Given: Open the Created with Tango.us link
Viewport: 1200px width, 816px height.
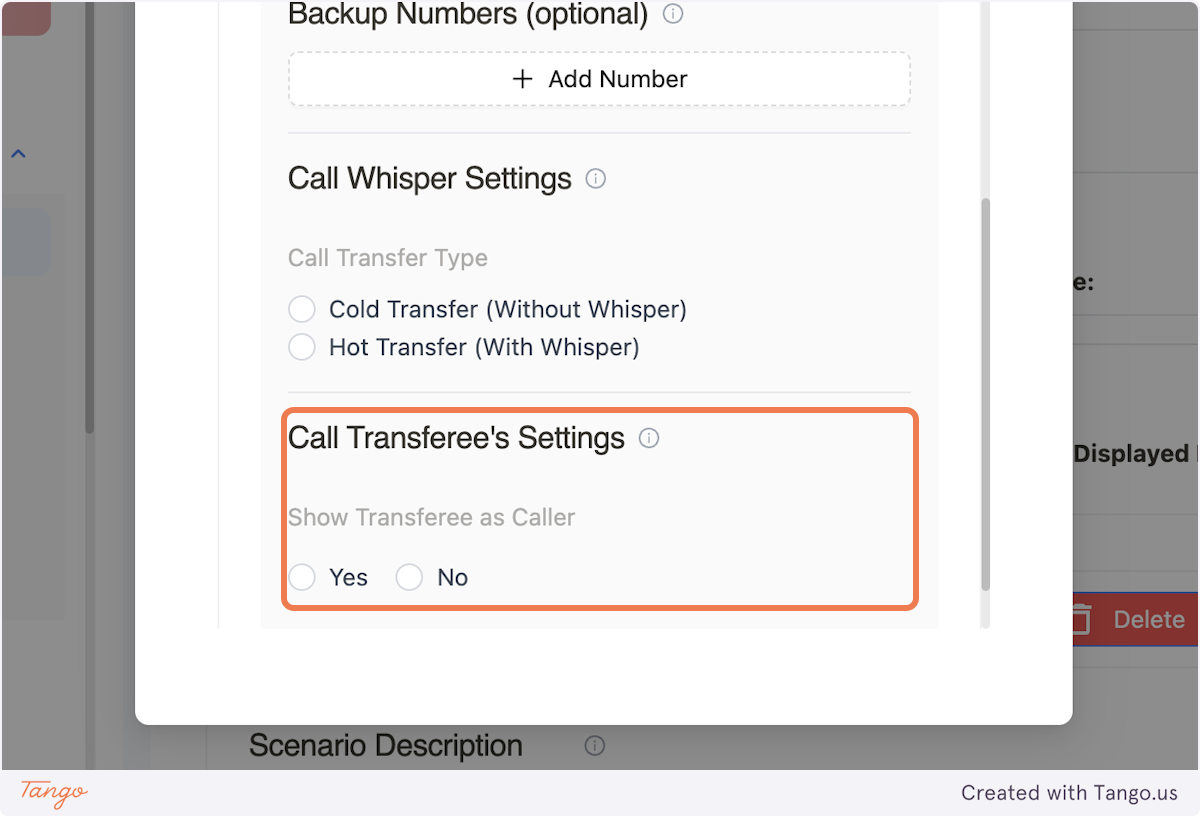Looking at the screenshot, I should (x=1069, y=793).
